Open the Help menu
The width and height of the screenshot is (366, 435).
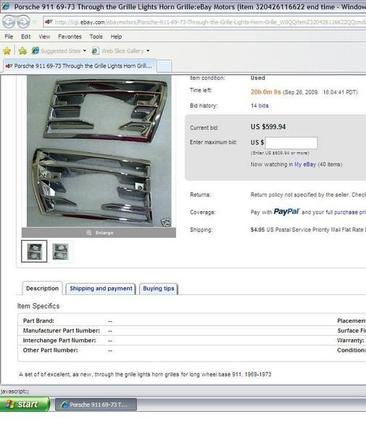tap(116, 37)
